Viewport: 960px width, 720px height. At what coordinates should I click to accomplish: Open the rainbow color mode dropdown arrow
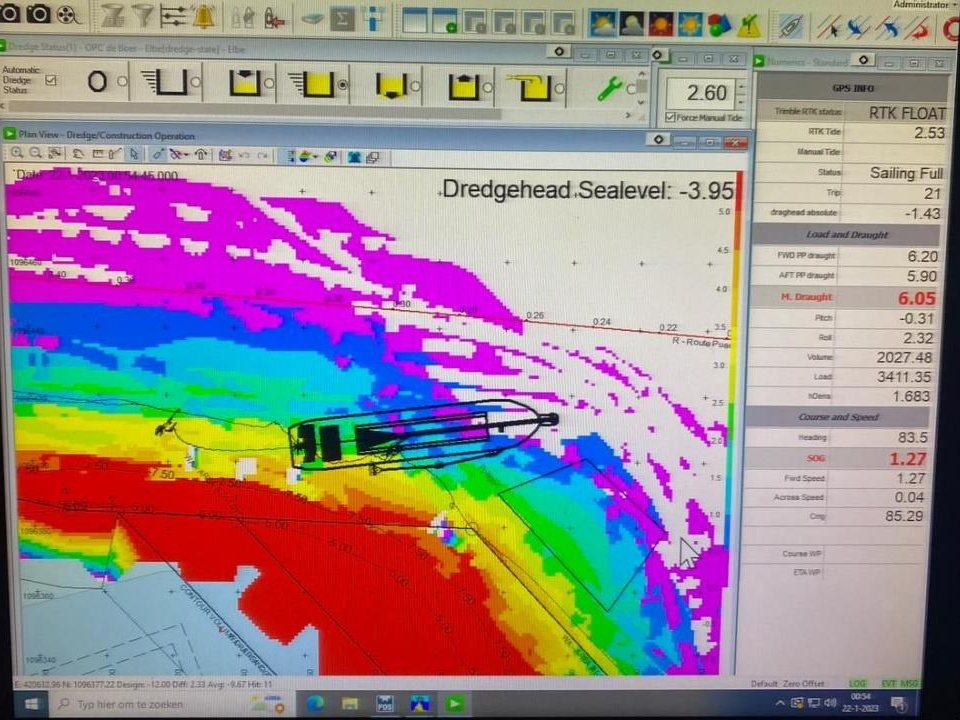(315, 157)
